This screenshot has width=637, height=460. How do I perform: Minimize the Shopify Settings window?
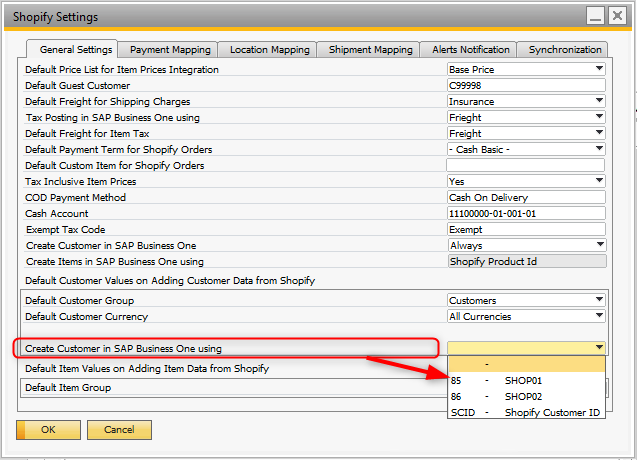point(595,15)
